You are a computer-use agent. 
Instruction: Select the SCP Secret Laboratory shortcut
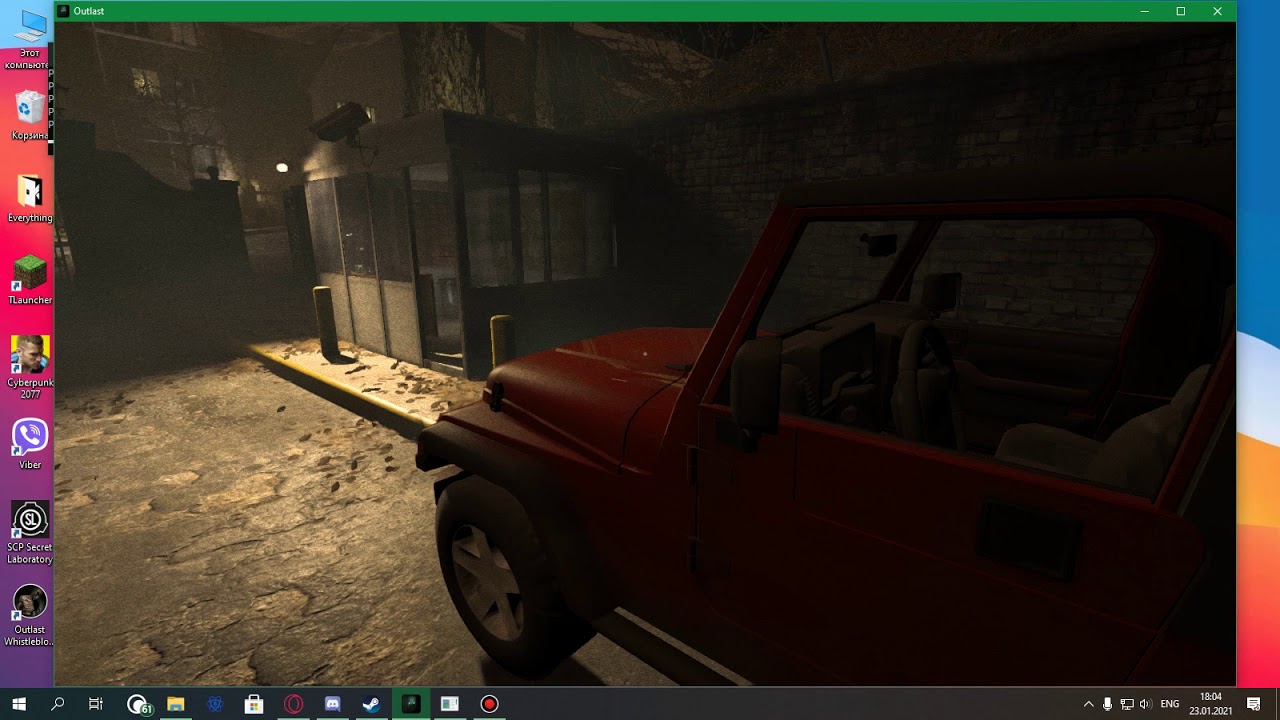[x=30, y=532]
